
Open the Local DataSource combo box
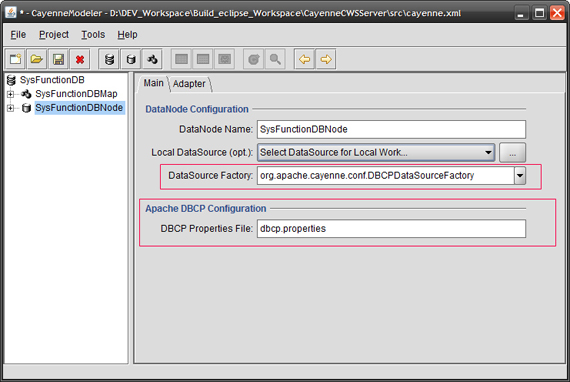(x=376, y=152)
